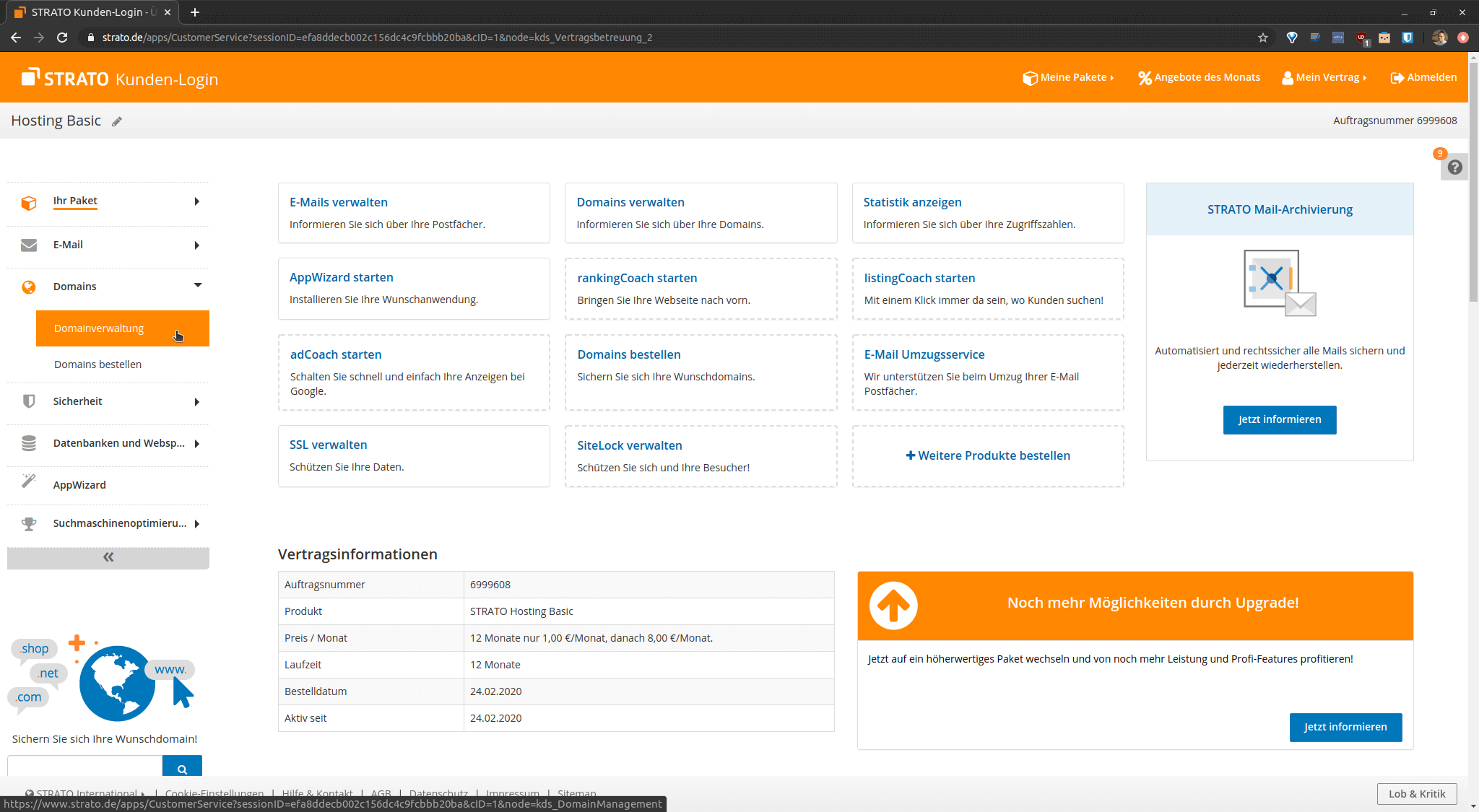
Task: Go back in browser history
Action: coord(16,38)
